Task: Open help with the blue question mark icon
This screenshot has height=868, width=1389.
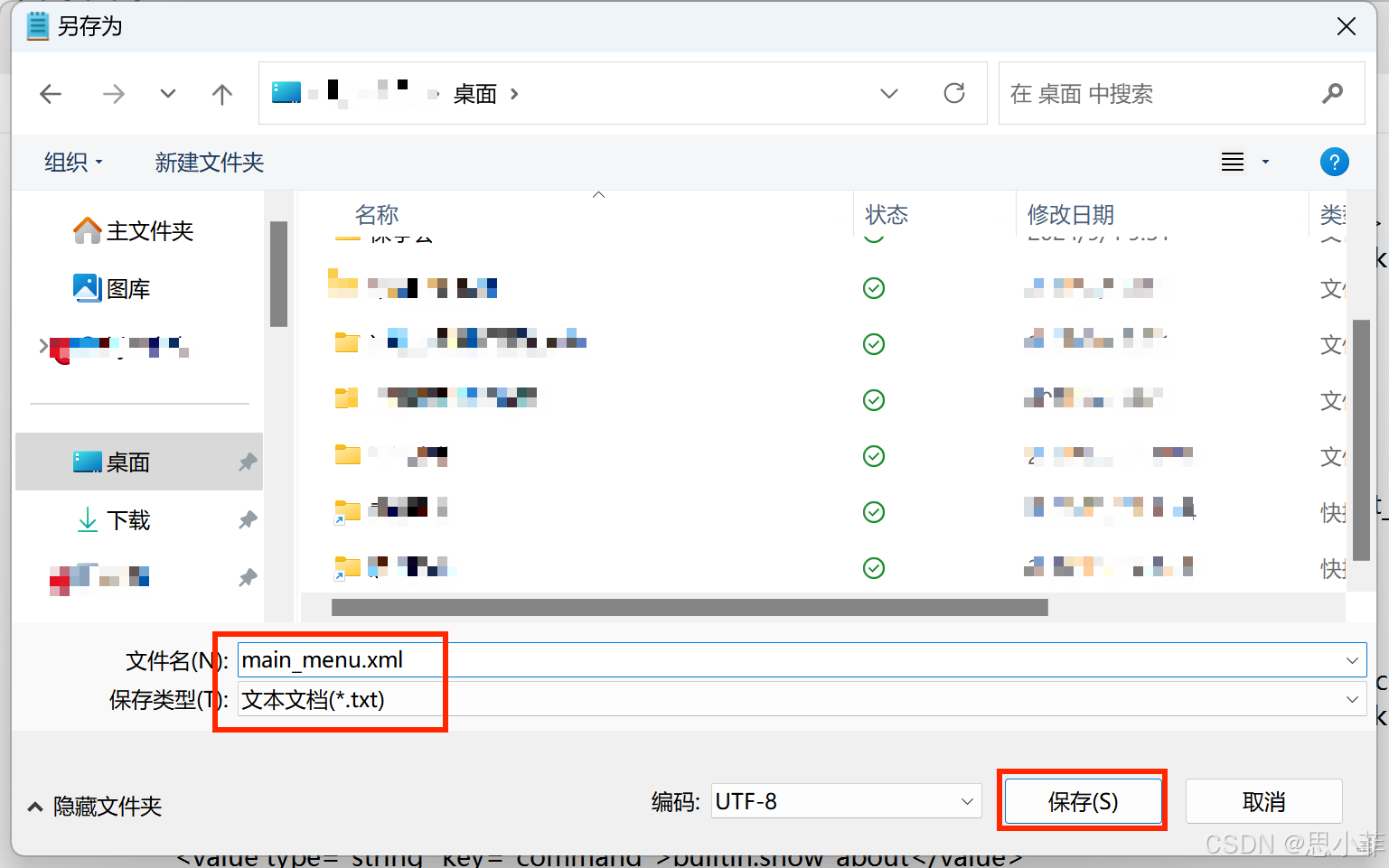Action: tap(1334, 162)
